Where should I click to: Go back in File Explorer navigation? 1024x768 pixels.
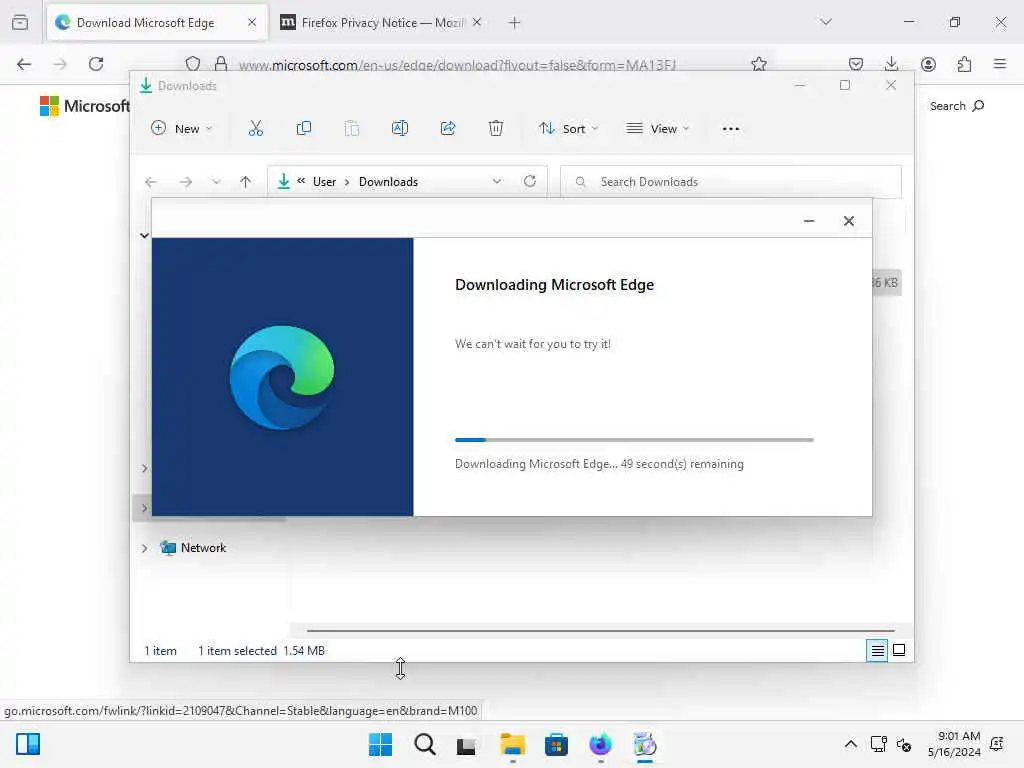[x=151, y=182]
